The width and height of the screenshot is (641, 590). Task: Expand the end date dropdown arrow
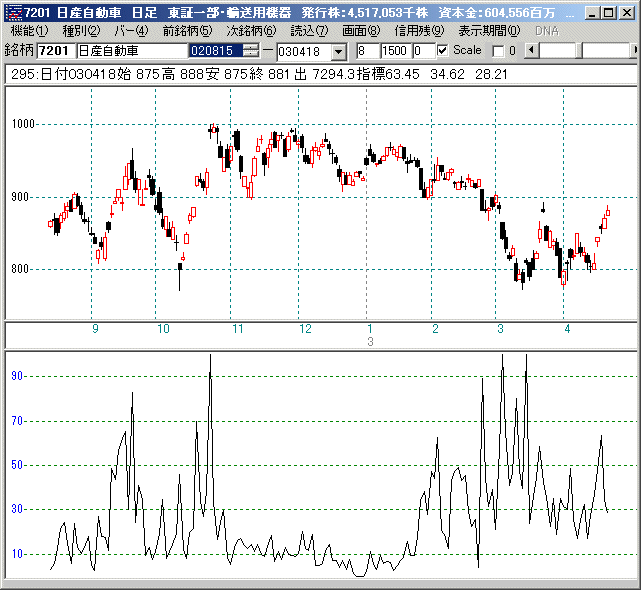tap(339, 52)
